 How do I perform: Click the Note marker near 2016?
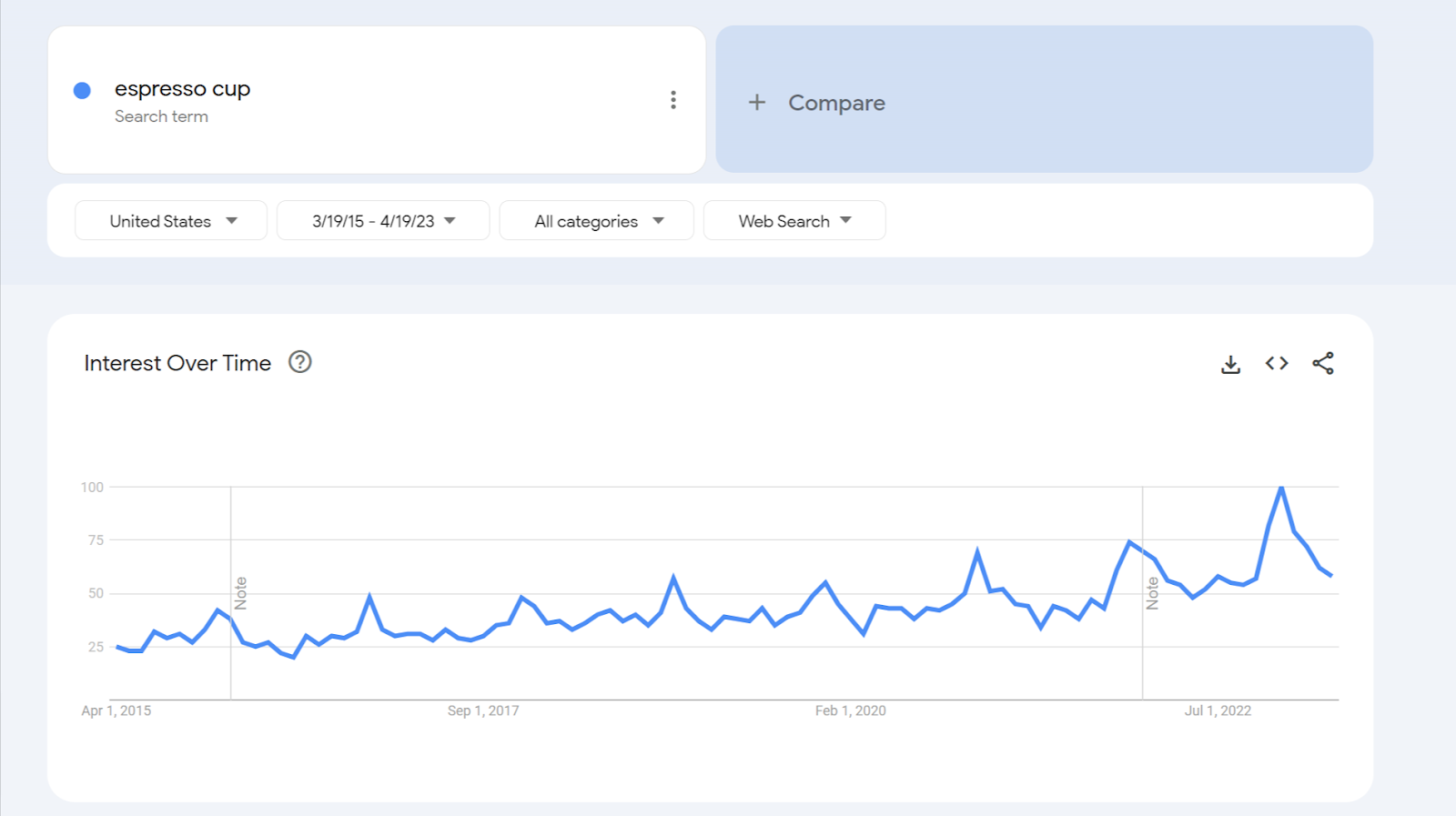click(x=241, y=593)
